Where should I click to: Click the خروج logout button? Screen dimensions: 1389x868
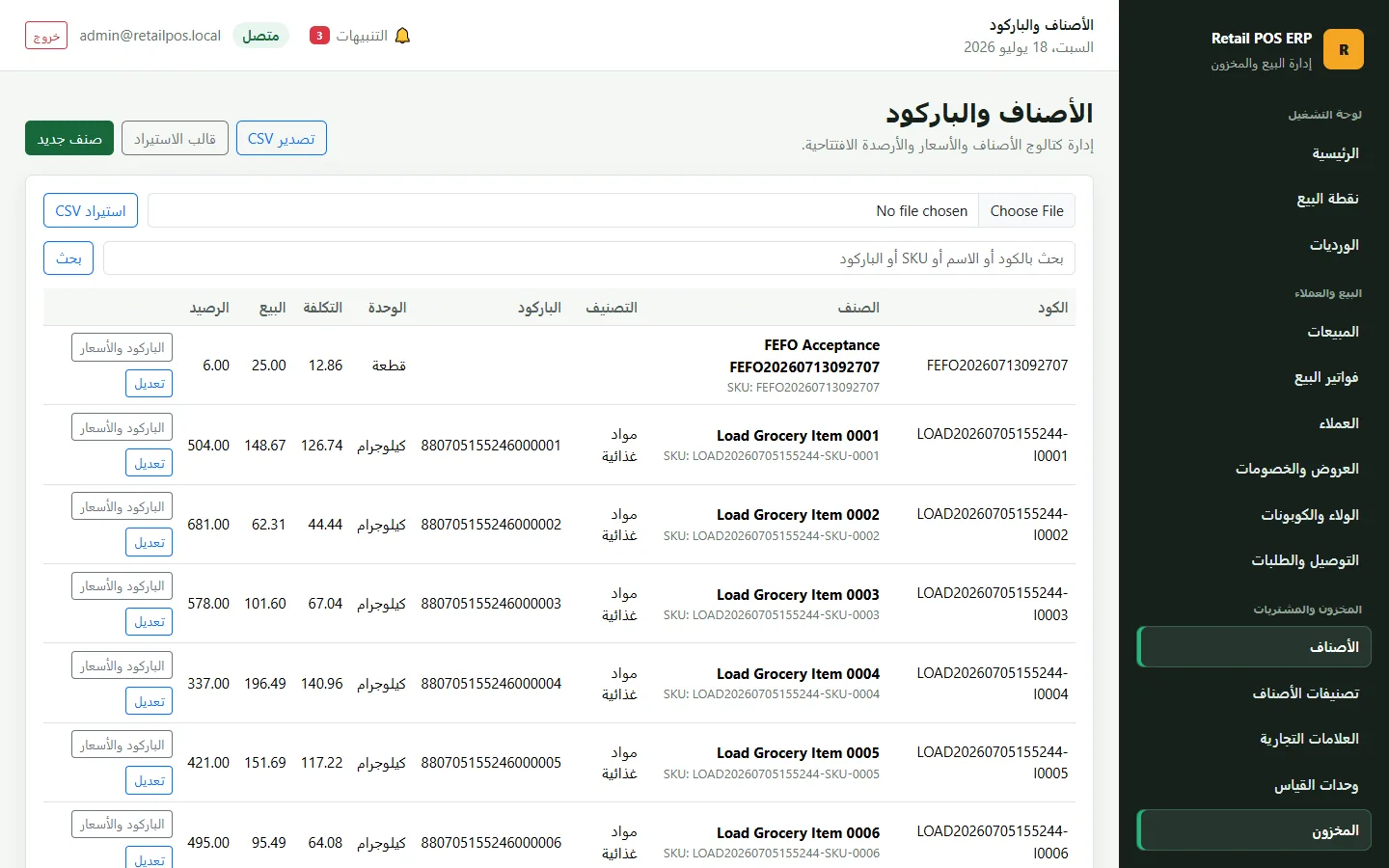(x=46, y=36)
